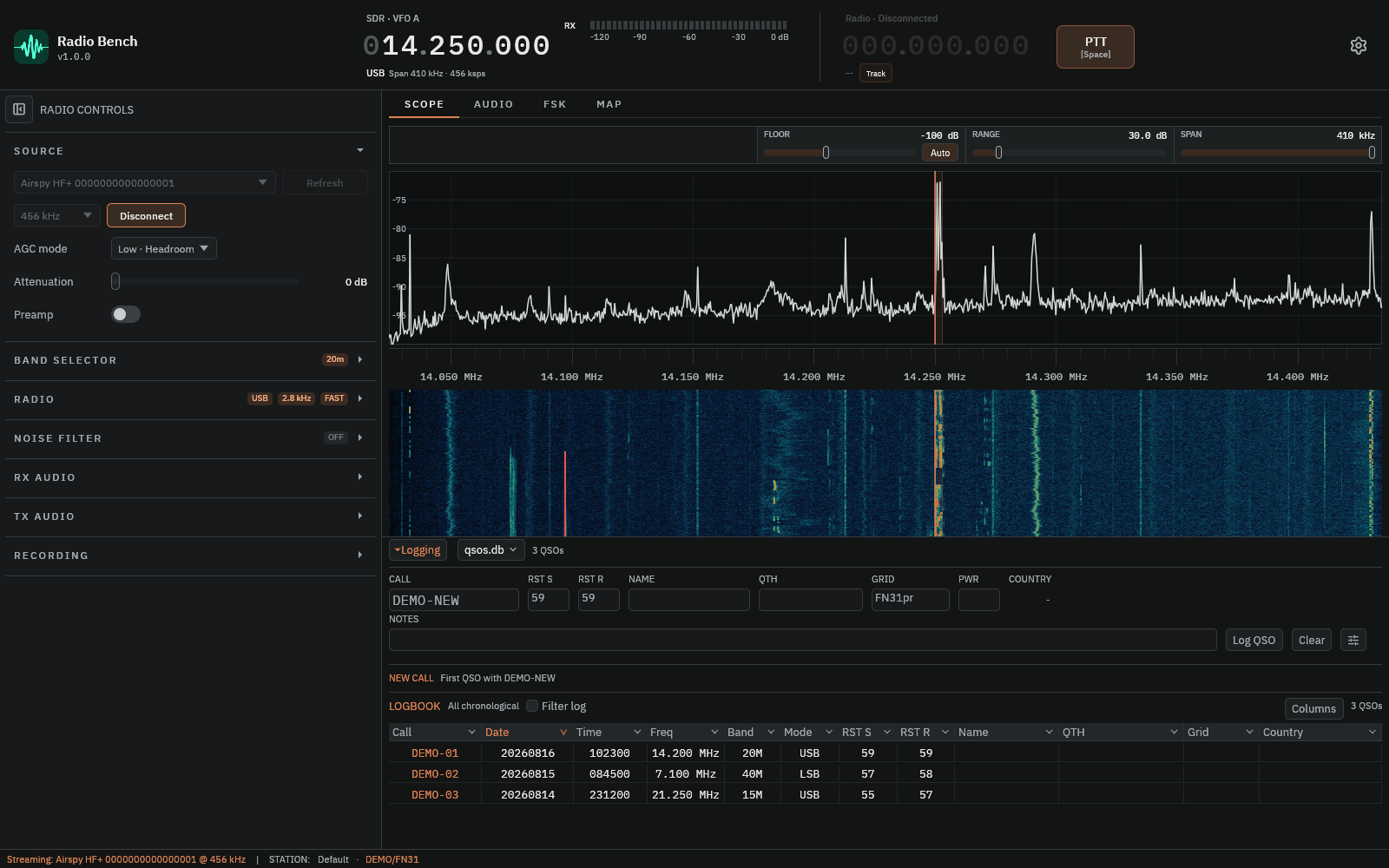Viewport: 1389px width, 868px height.
Task: Open Band column header menu
Action: [x=770, y=732]
